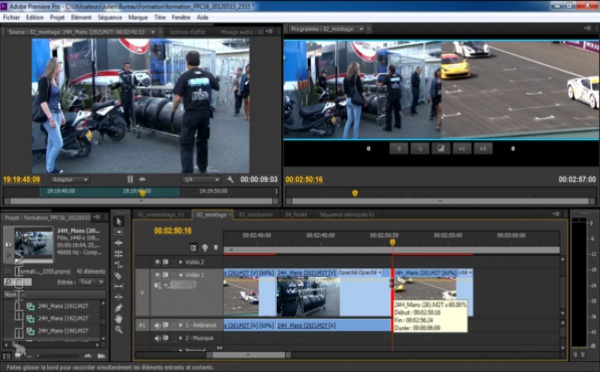The image size is (600, 372).
Task: Mute the 2 - Musique audio track
Action: tap(157, 338)
